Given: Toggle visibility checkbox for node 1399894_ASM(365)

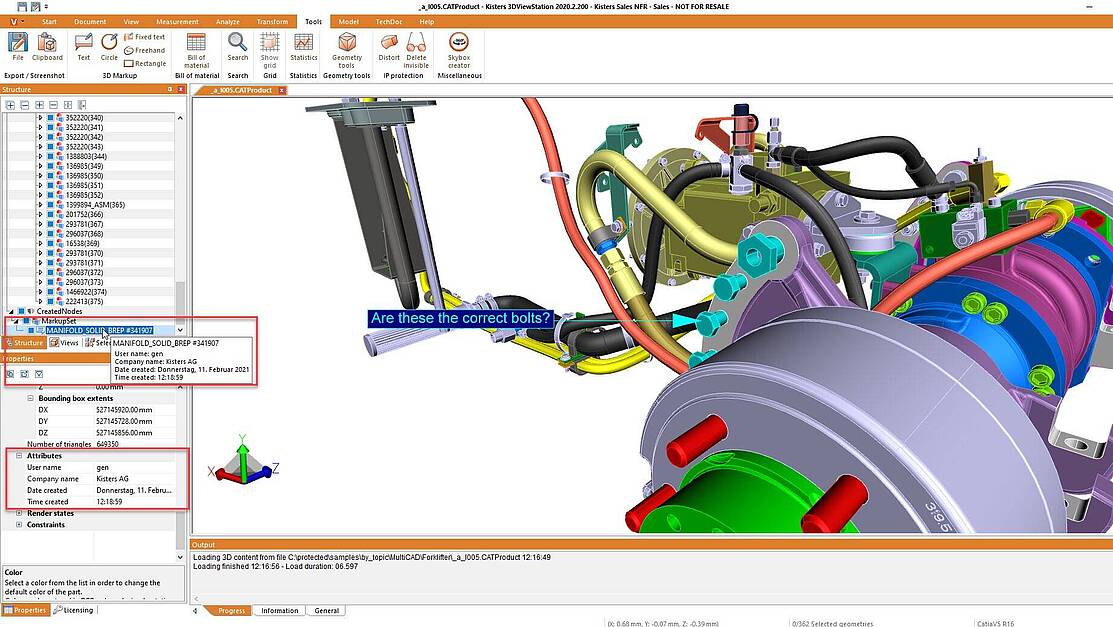Looking at the screenshot, I should coord(50,205).
